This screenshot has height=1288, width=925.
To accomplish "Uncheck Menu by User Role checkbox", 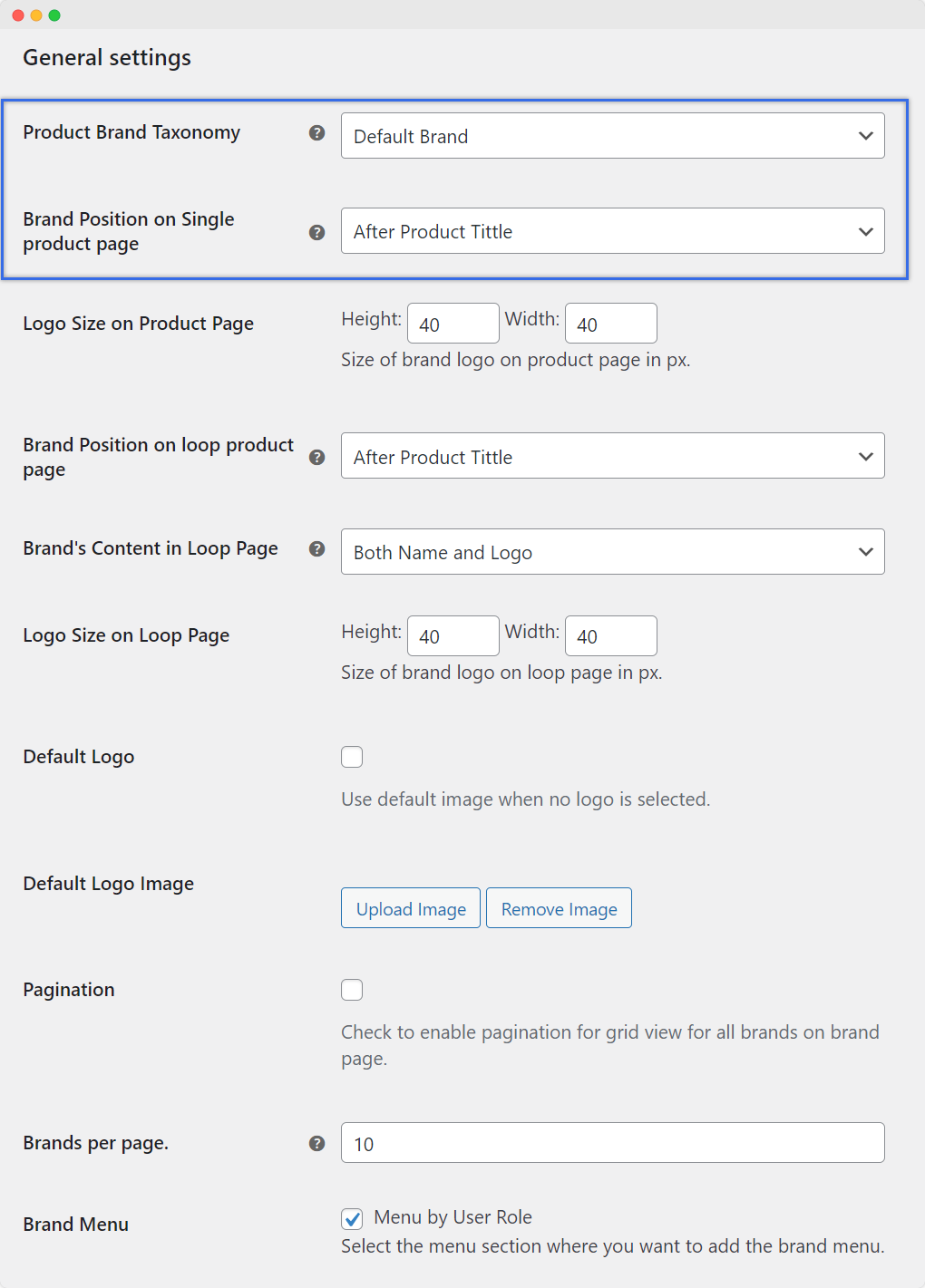I will point(352,1218).
